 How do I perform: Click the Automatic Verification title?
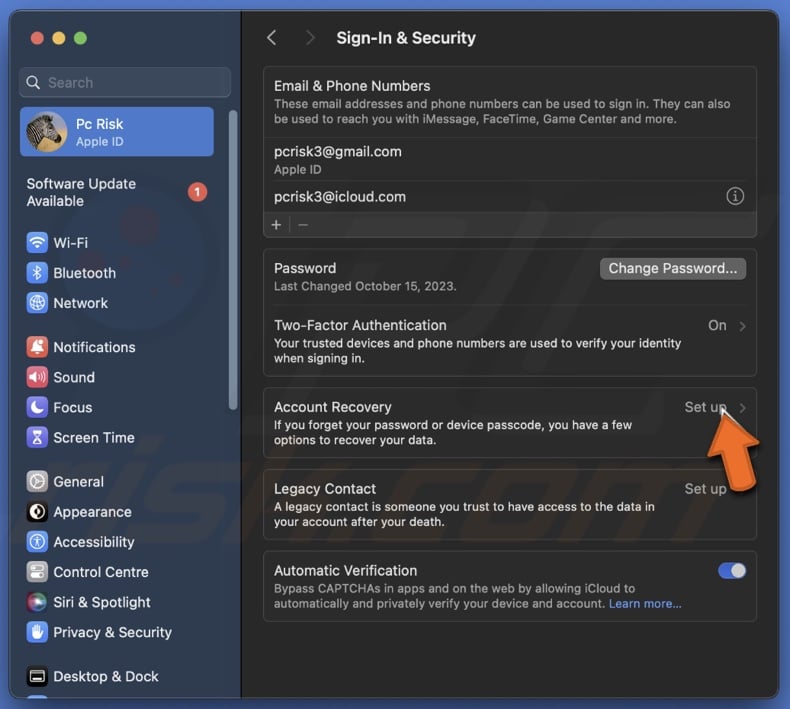pos(346,570)
